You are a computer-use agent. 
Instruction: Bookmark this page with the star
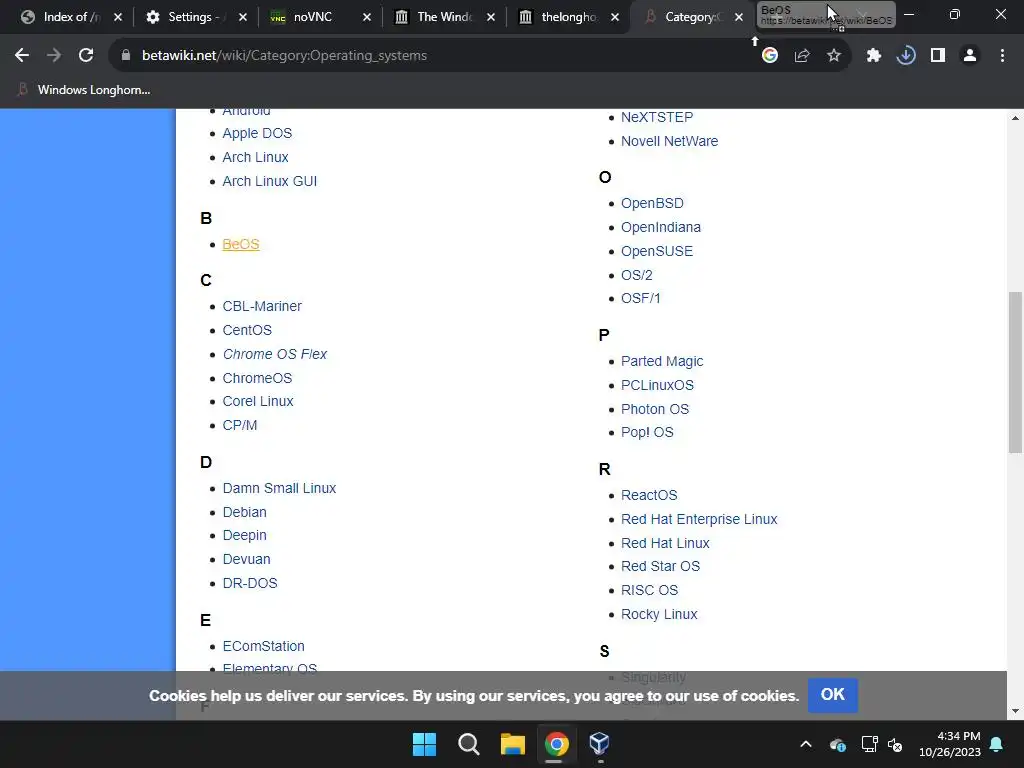pyautogui.click(x=834, y=56)
